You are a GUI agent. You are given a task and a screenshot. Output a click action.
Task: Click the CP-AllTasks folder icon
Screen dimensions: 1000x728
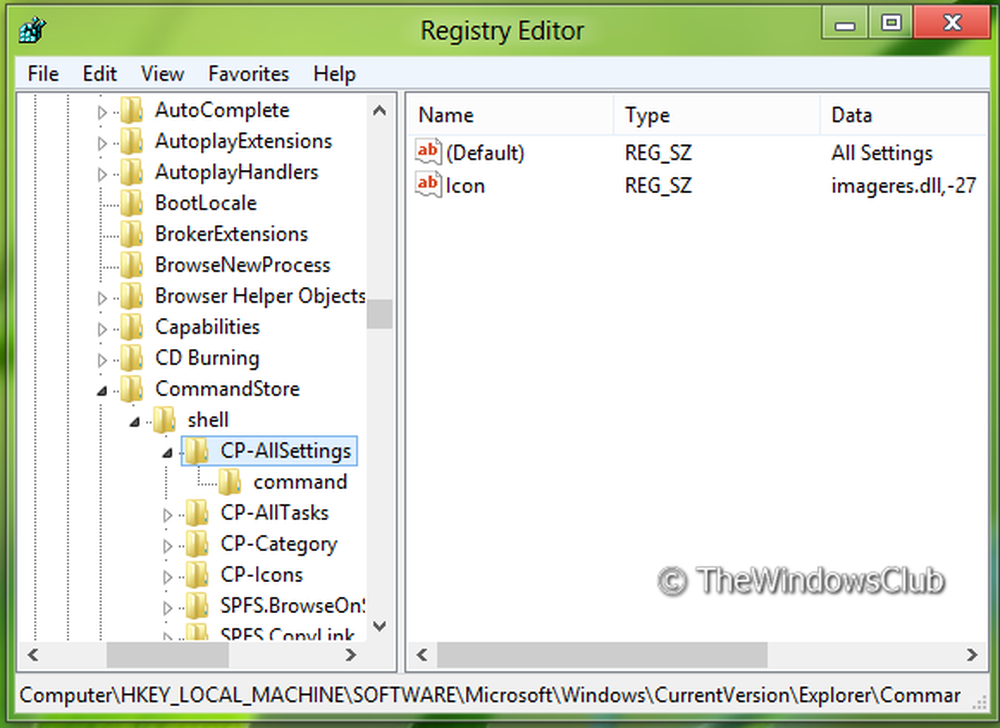pyautogui.click(x=197, y=513)
